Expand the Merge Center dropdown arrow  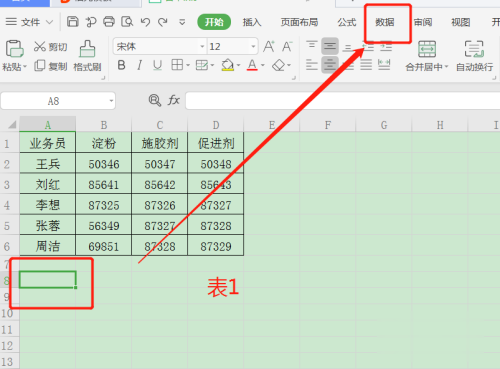[x=446, y=67]
